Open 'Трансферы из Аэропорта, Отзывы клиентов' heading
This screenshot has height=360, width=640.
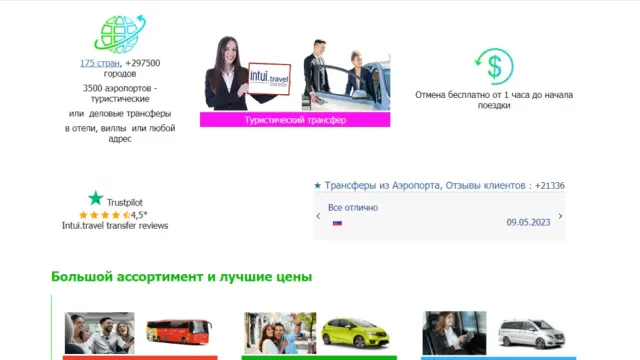[425, 186]
